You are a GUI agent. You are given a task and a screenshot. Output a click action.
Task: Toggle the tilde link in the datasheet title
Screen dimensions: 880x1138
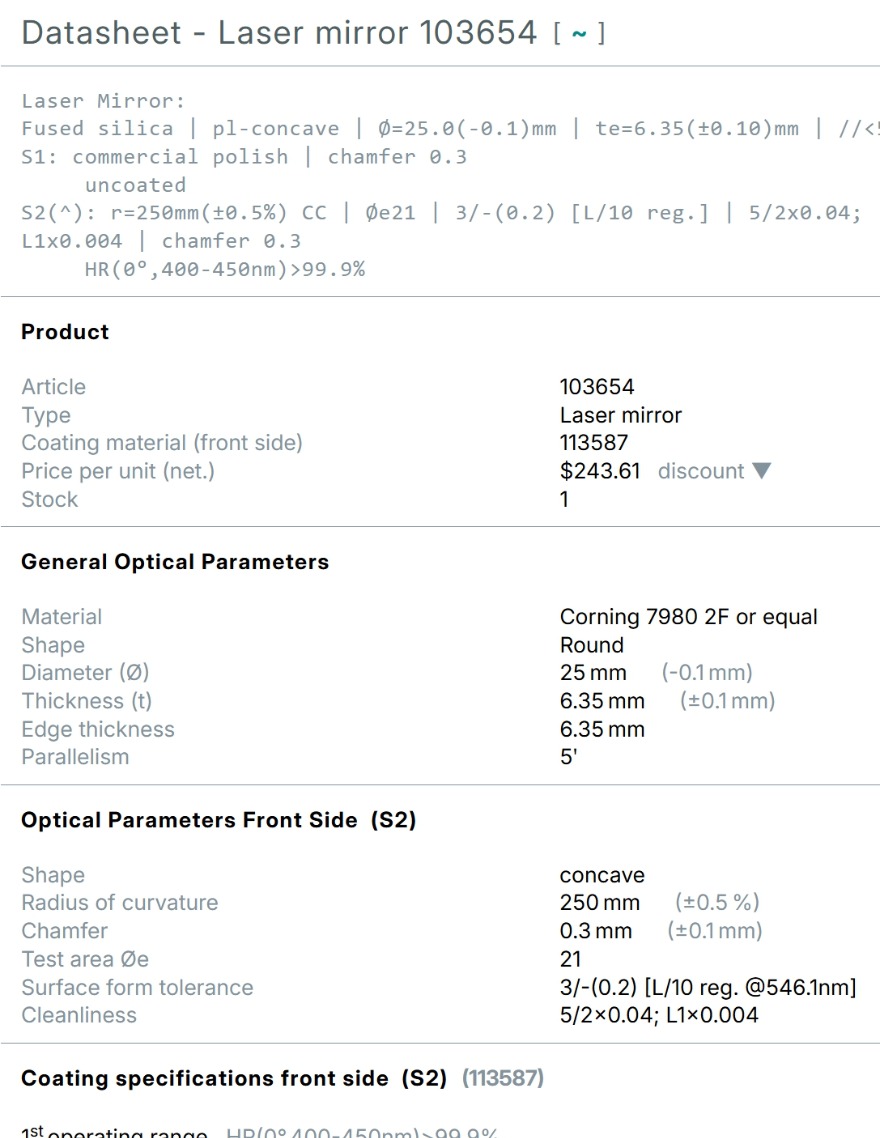coord(579,33)
